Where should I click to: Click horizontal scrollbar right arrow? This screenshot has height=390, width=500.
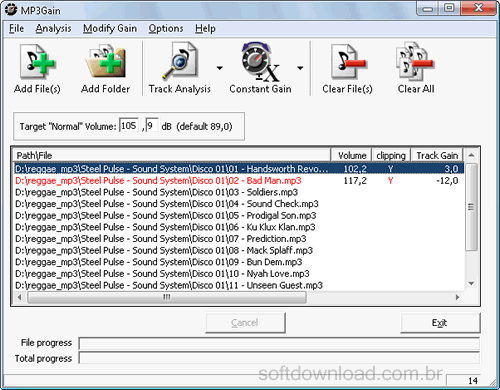tap(457, 297)
